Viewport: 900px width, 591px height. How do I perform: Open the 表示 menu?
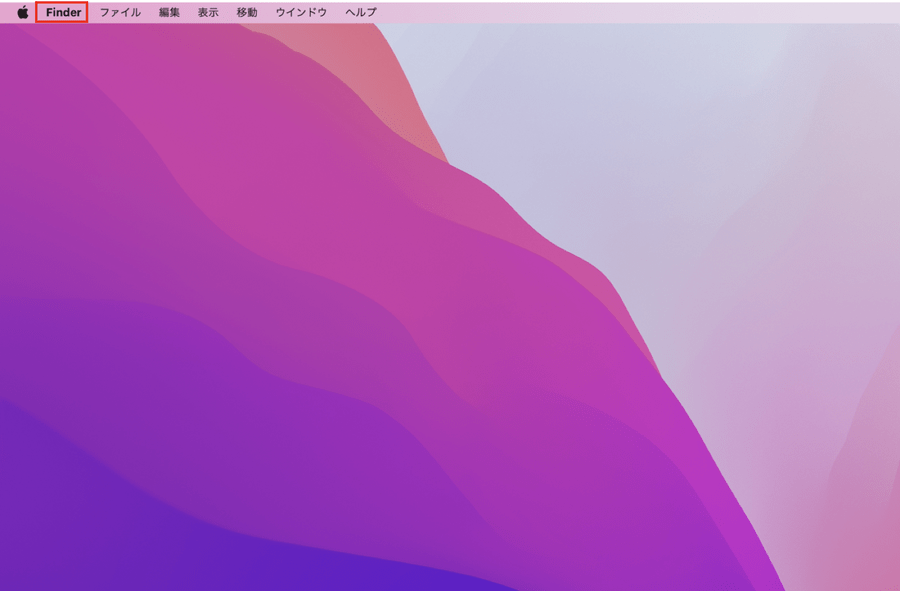coord(208,12)
